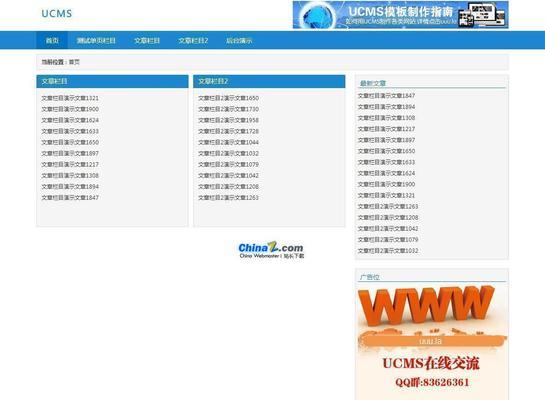Open 文章栏目2演示文章1079 under 最新文章

[388, 240]
